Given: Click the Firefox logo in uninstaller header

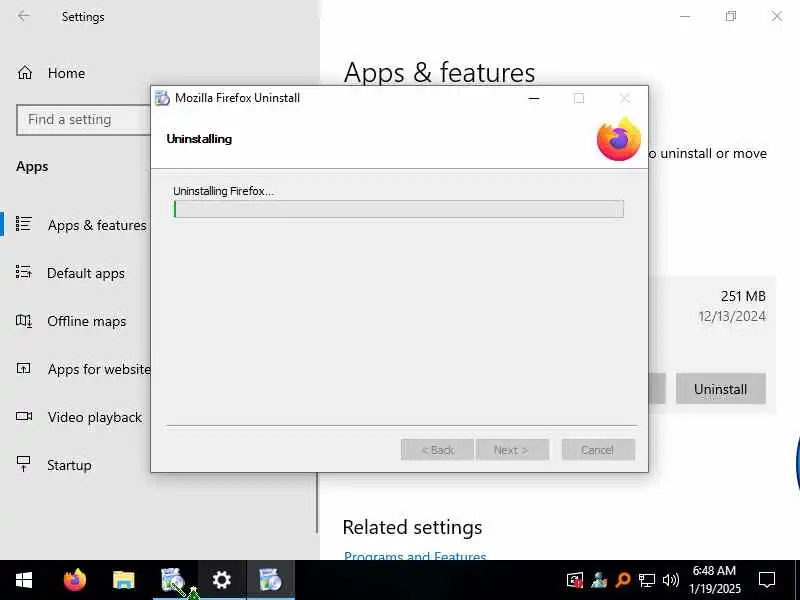Looking at the screenshot, I should (619, 139).
